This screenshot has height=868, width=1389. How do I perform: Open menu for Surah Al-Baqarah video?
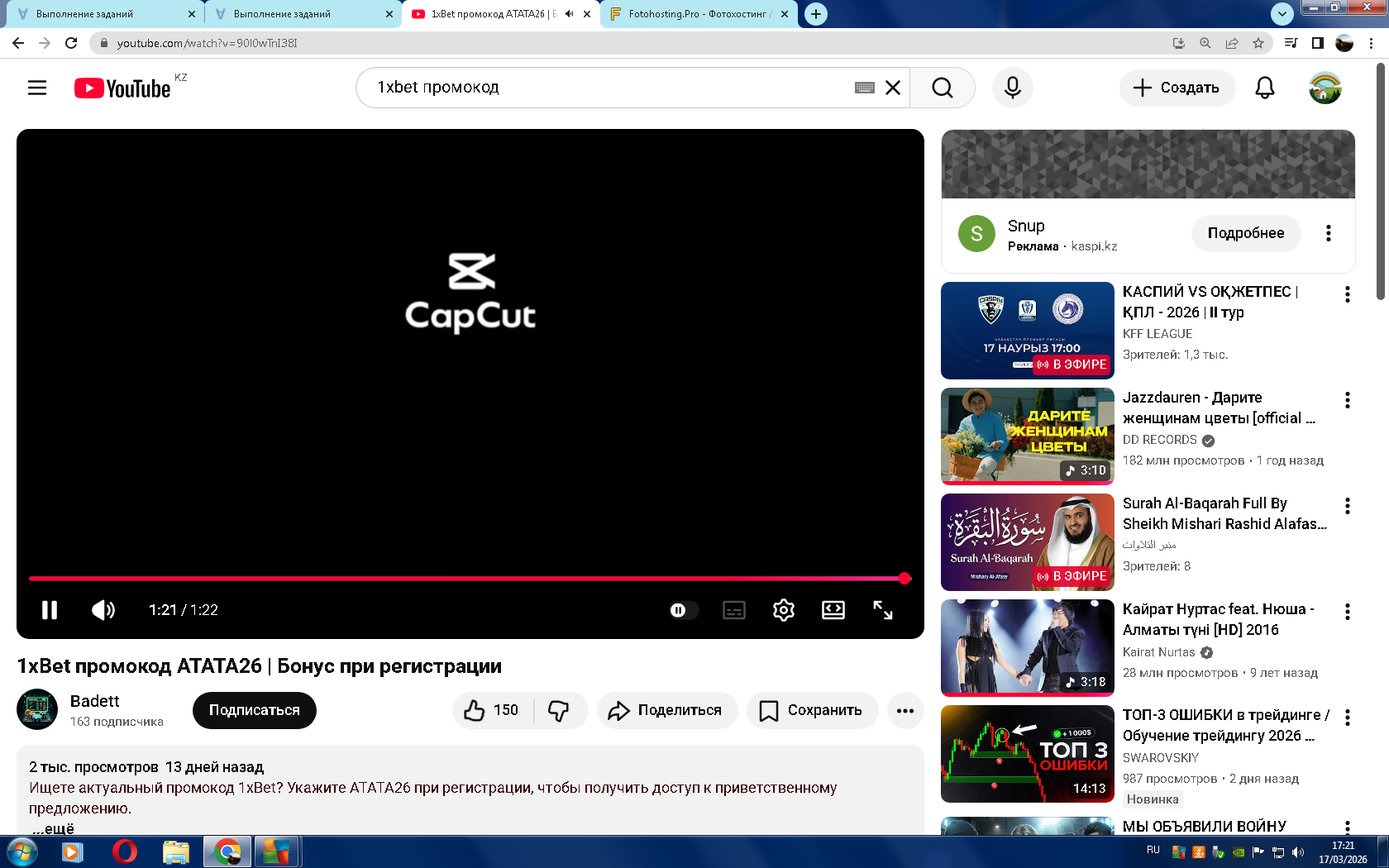point(1348,506)
